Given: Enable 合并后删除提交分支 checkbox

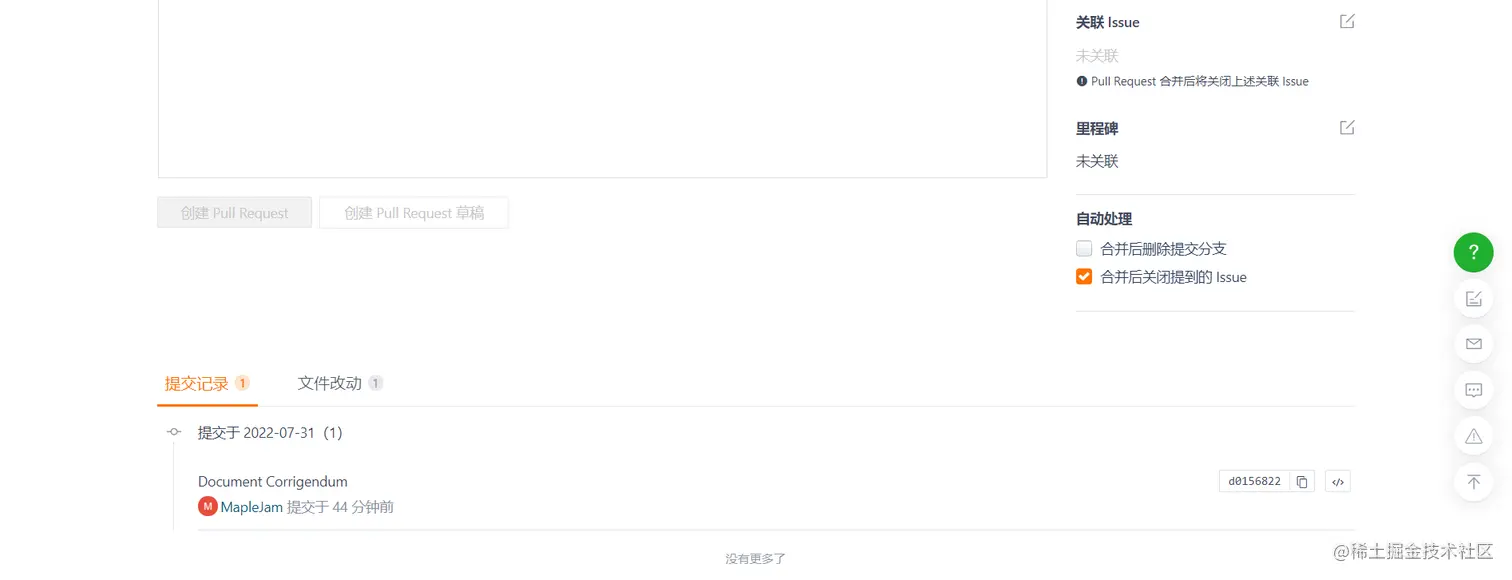Looking at the screenshot, I should click(1084, 248).
